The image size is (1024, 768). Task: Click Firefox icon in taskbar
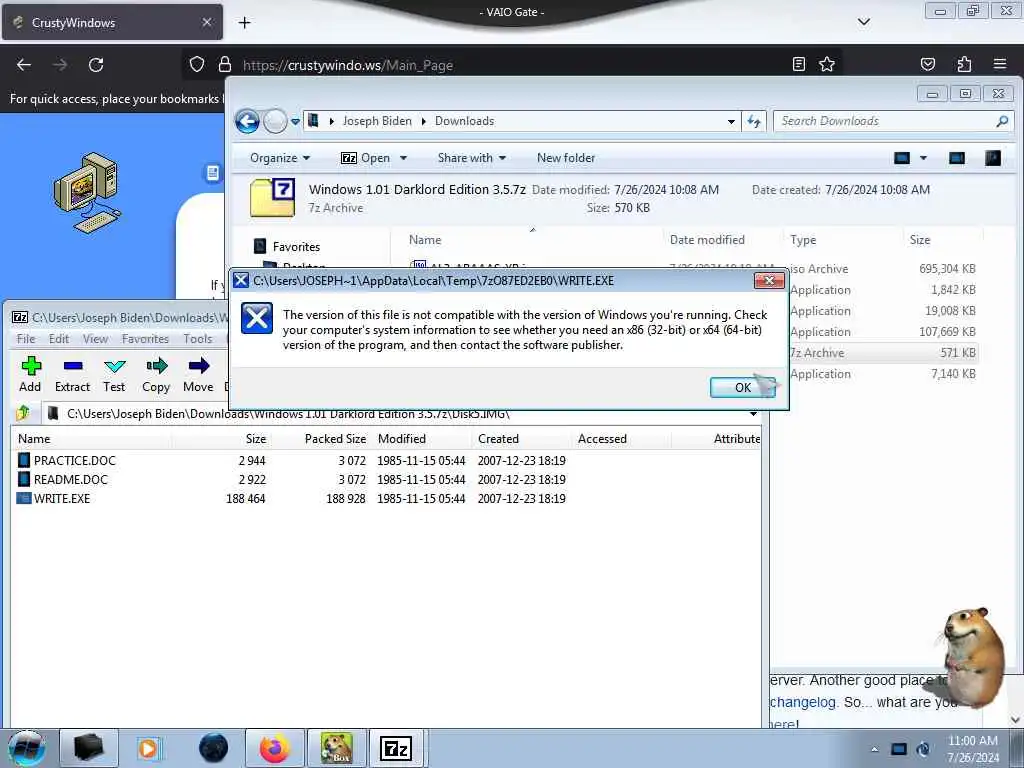tap(274, 748)
